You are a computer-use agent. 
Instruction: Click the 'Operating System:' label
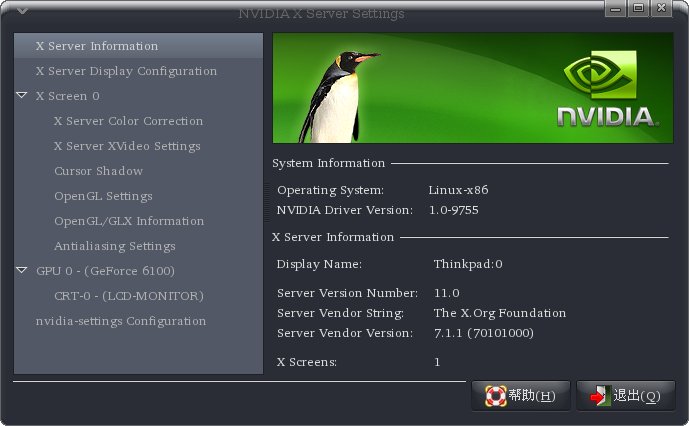tap(330, 190)
